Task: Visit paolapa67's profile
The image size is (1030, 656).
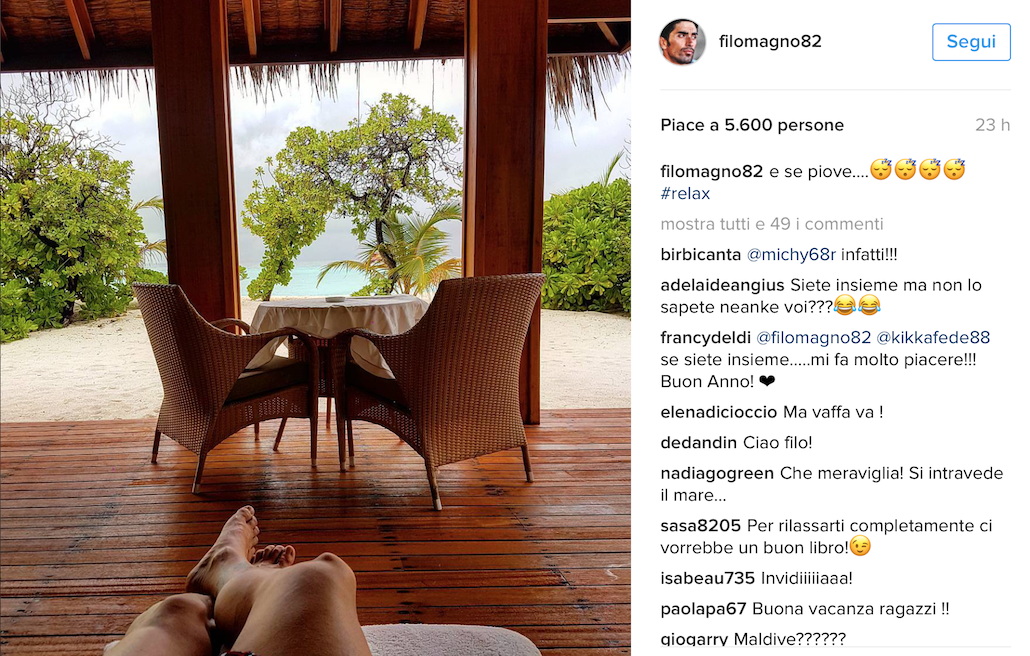Action: click(703, 609)
